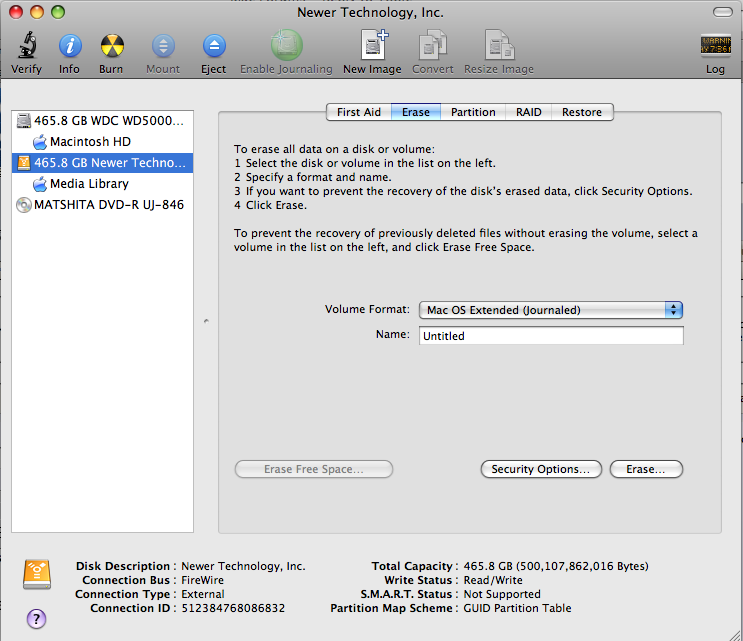Switch to the Restore tab

[x=582, y=112]
